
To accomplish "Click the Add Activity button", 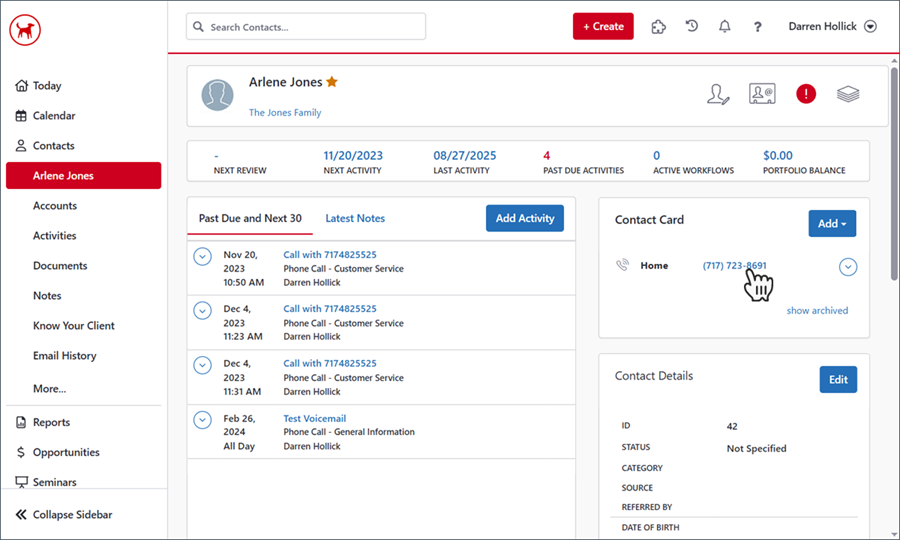I will (x=524, y=218).
